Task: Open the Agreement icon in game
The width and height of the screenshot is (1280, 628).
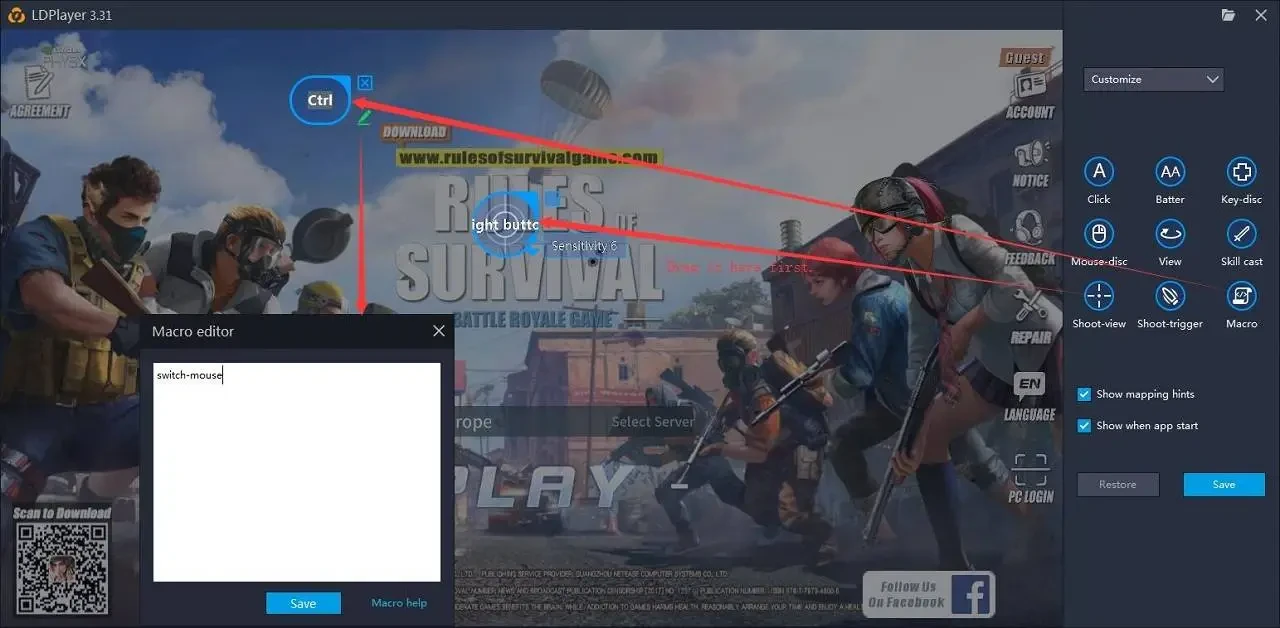Action: pos(39,90)
